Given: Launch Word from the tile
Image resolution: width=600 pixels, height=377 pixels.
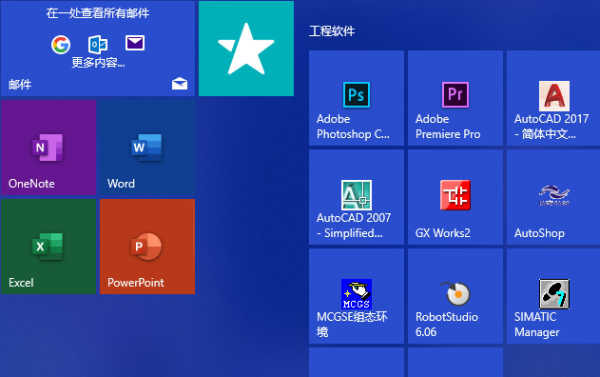Looking at the screenshot, I should coord(147,148).
